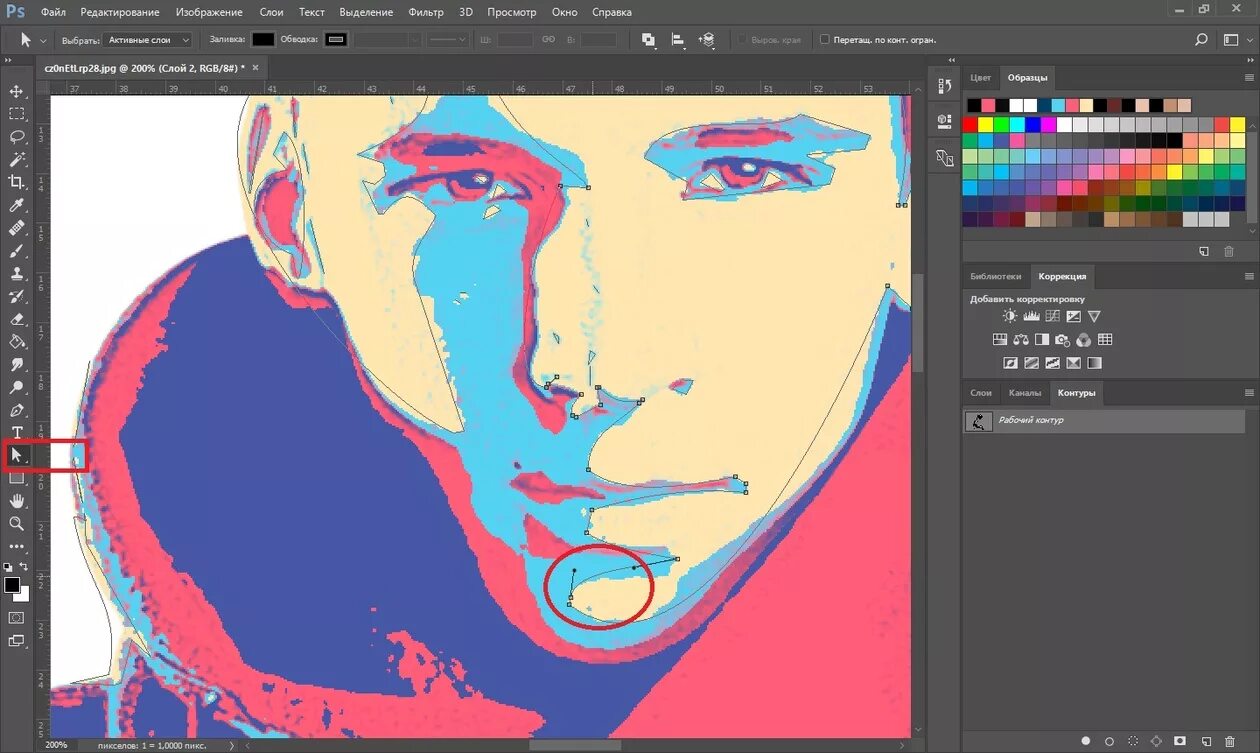Select the Pen tool in toolbar
The image size is (1260, 753).
pos(16,410)
